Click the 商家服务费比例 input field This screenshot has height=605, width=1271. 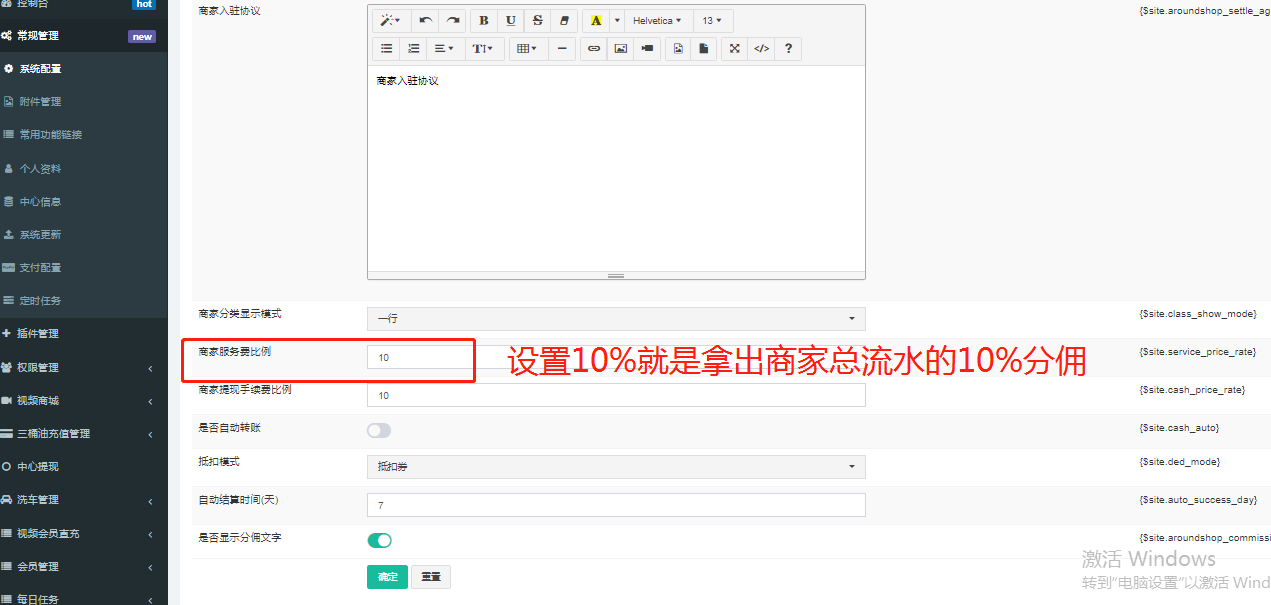[x=616, y=357]
